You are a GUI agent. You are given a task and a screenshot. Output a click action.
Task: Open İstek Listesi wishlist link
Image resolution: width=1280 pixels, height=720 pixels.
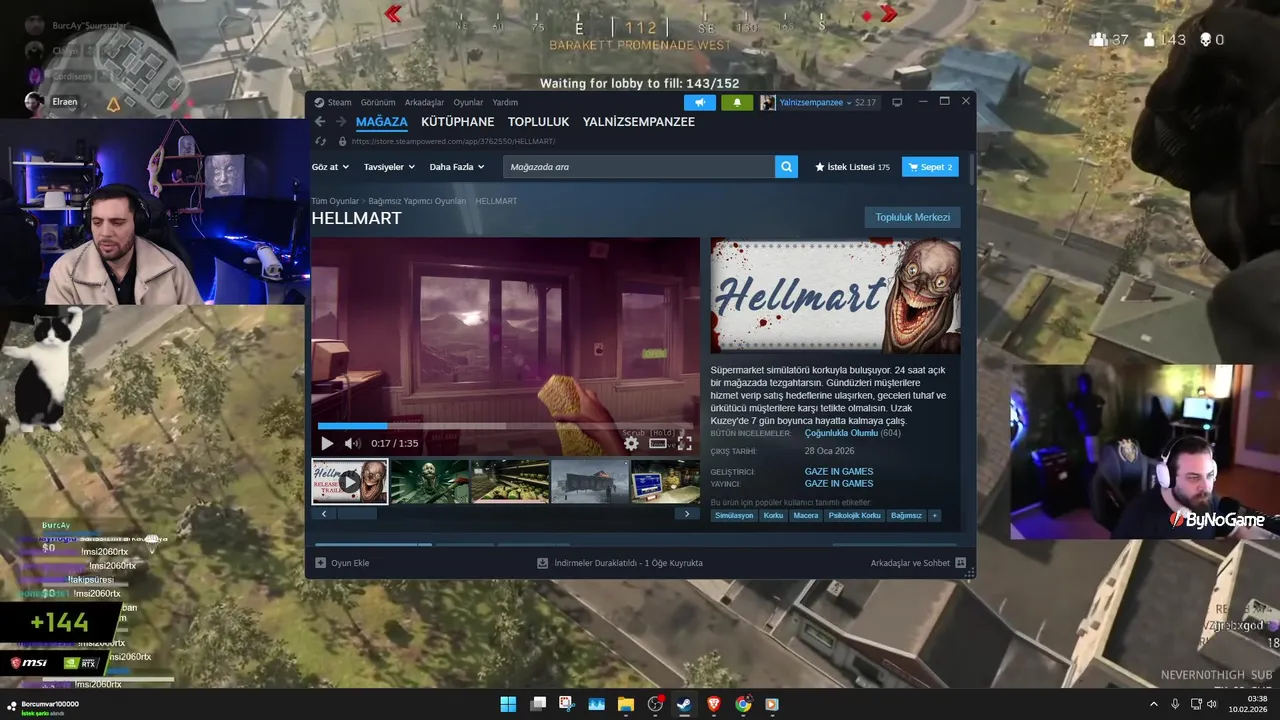pyautogui.click(x=852, y=167)
